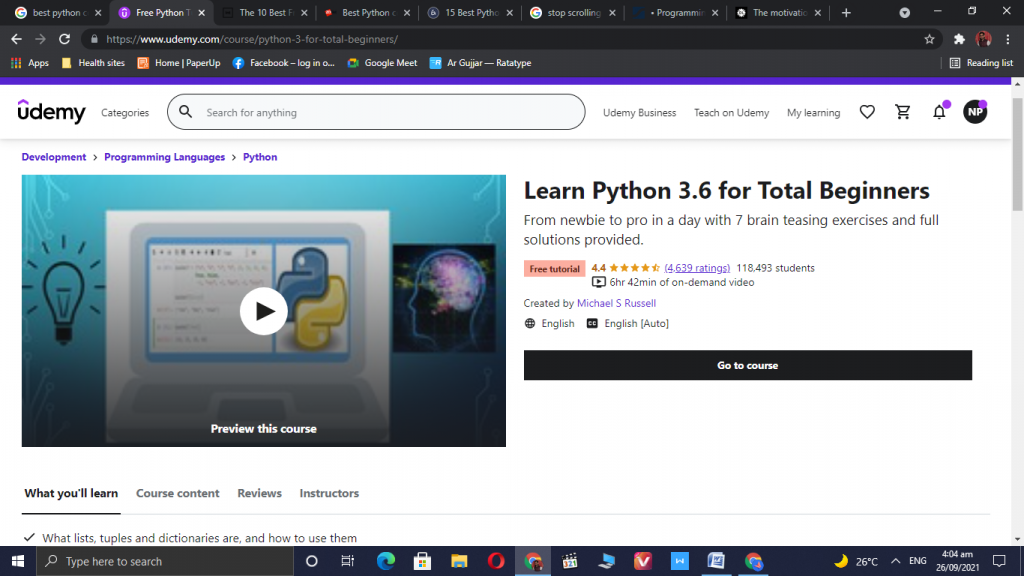Open the NP profile avatar
The image size is (1024, 576).
click(975, 112)
